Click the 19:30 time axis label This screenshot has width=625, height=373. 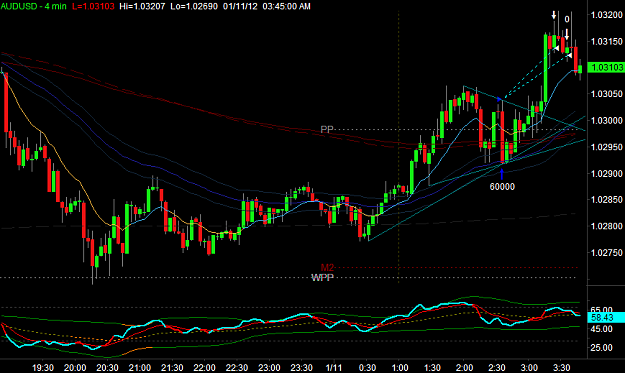click(x=43, y=367)
